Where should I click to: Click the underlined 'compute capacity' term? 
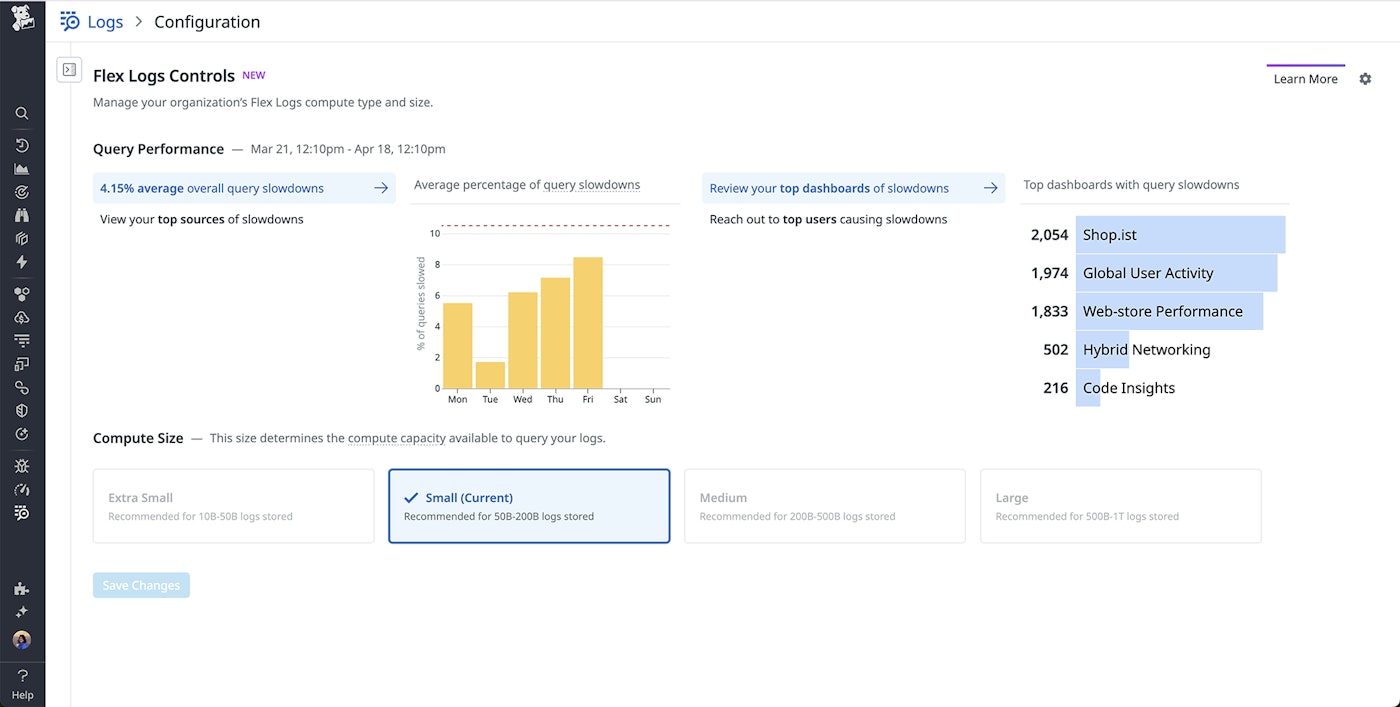(x=396, y=438)
